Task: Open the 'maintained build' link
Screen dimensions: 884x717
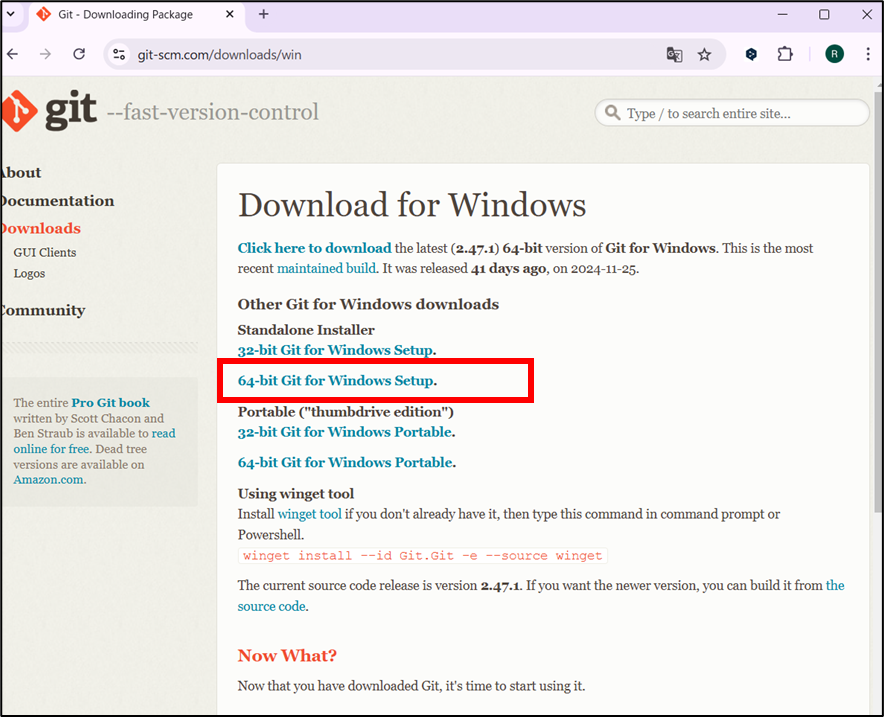Action: click(x=326, y=268)
